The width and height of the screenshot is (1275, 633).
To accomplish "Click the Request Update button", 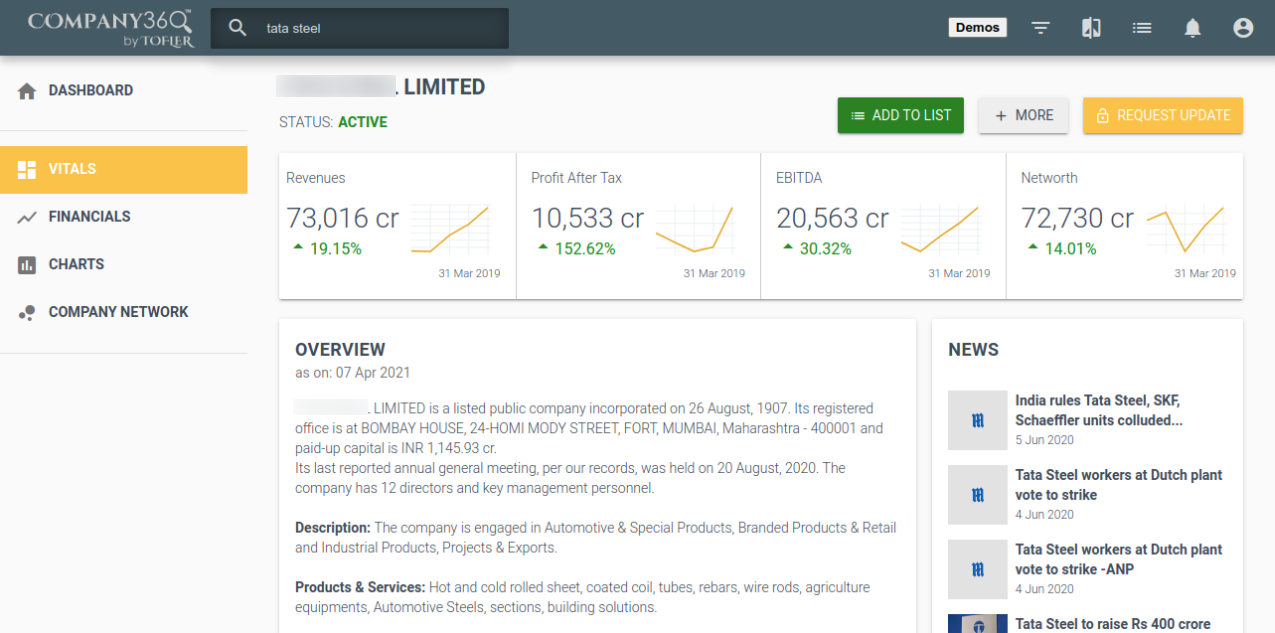I will coord(1163,115).
